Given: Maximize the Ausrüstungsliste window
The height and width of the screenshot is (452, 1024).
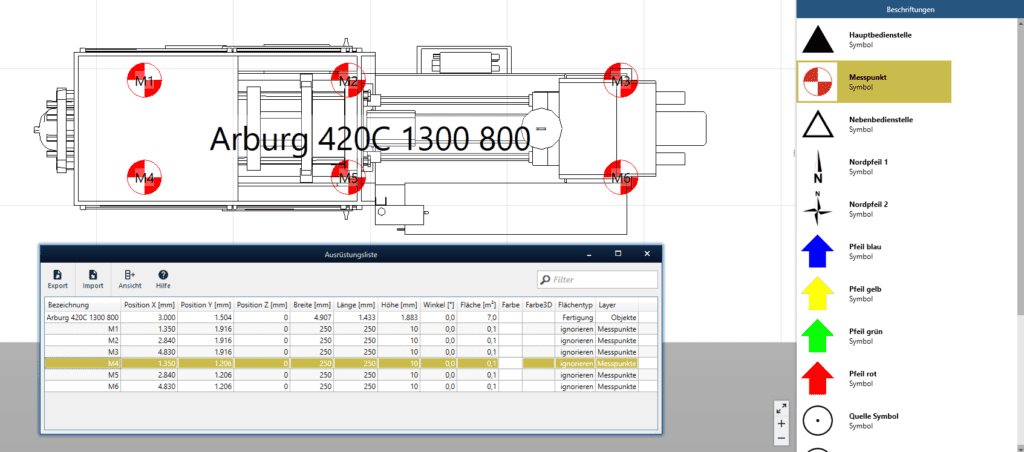Looking at the screenshot, I should pyautogui.click(x=618, y=253).
